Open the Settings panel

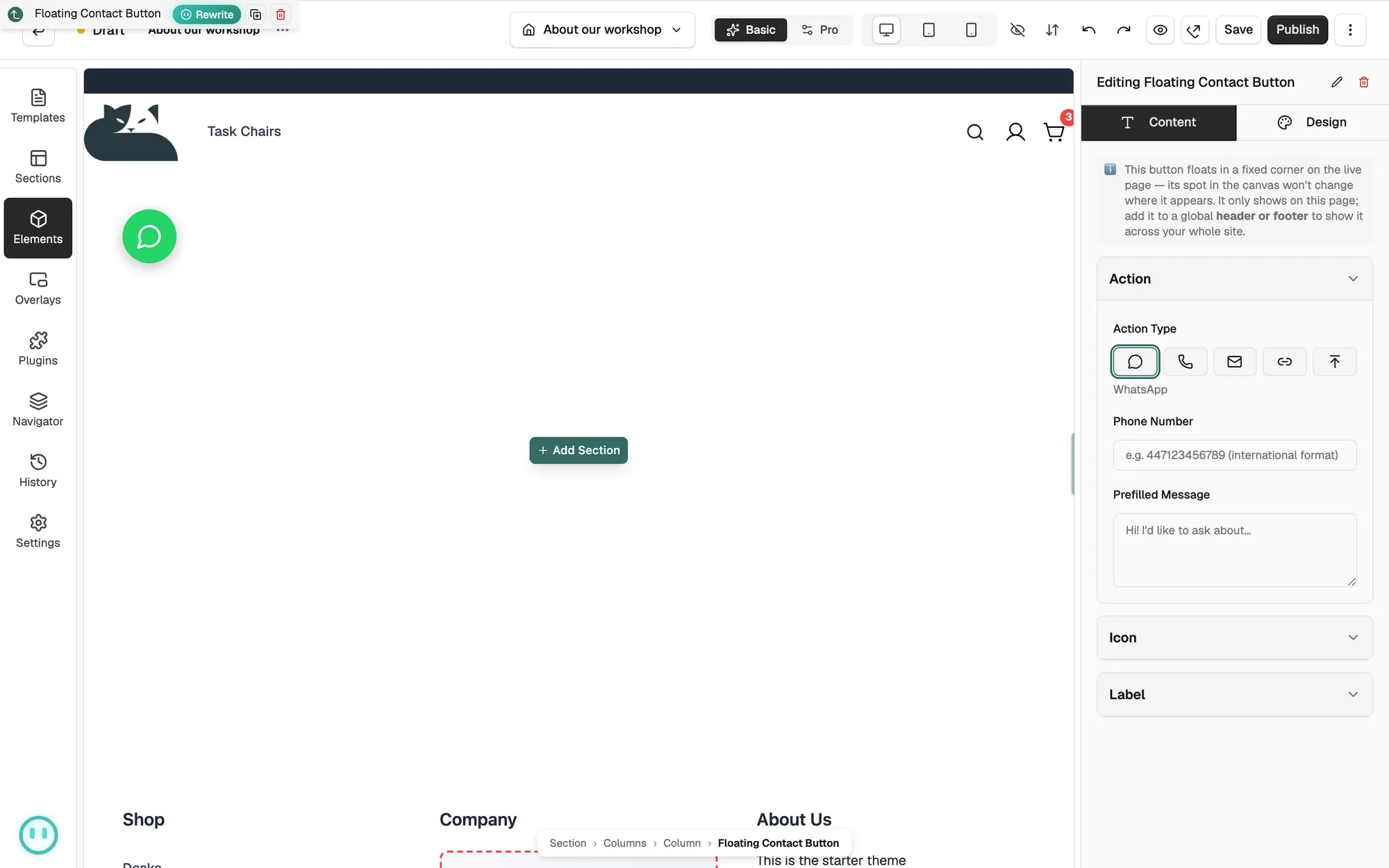click(x=38, y=532)
